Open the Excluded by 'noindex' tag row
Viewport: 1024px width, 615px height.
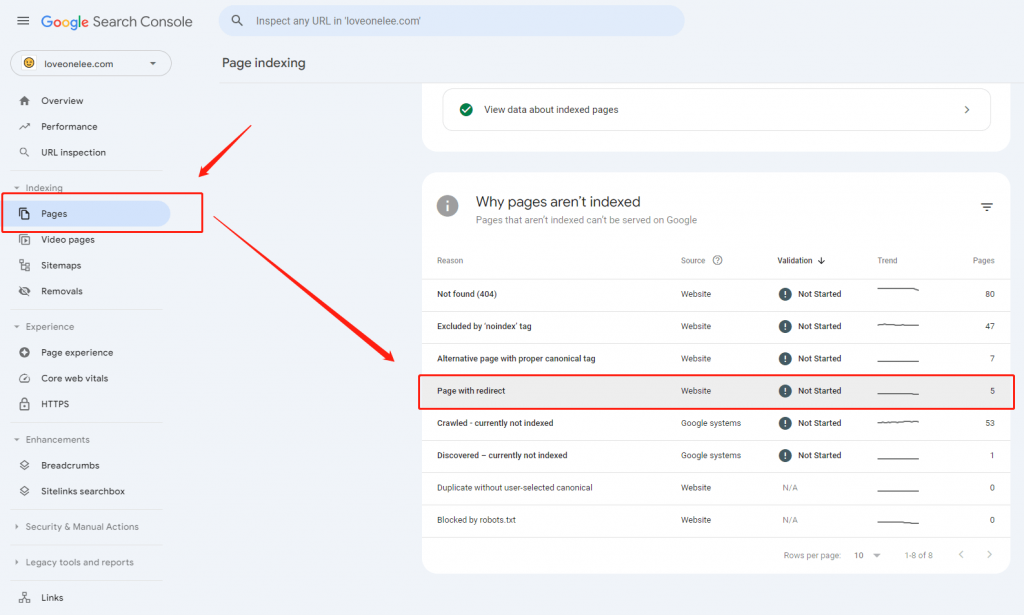(716, 326)
